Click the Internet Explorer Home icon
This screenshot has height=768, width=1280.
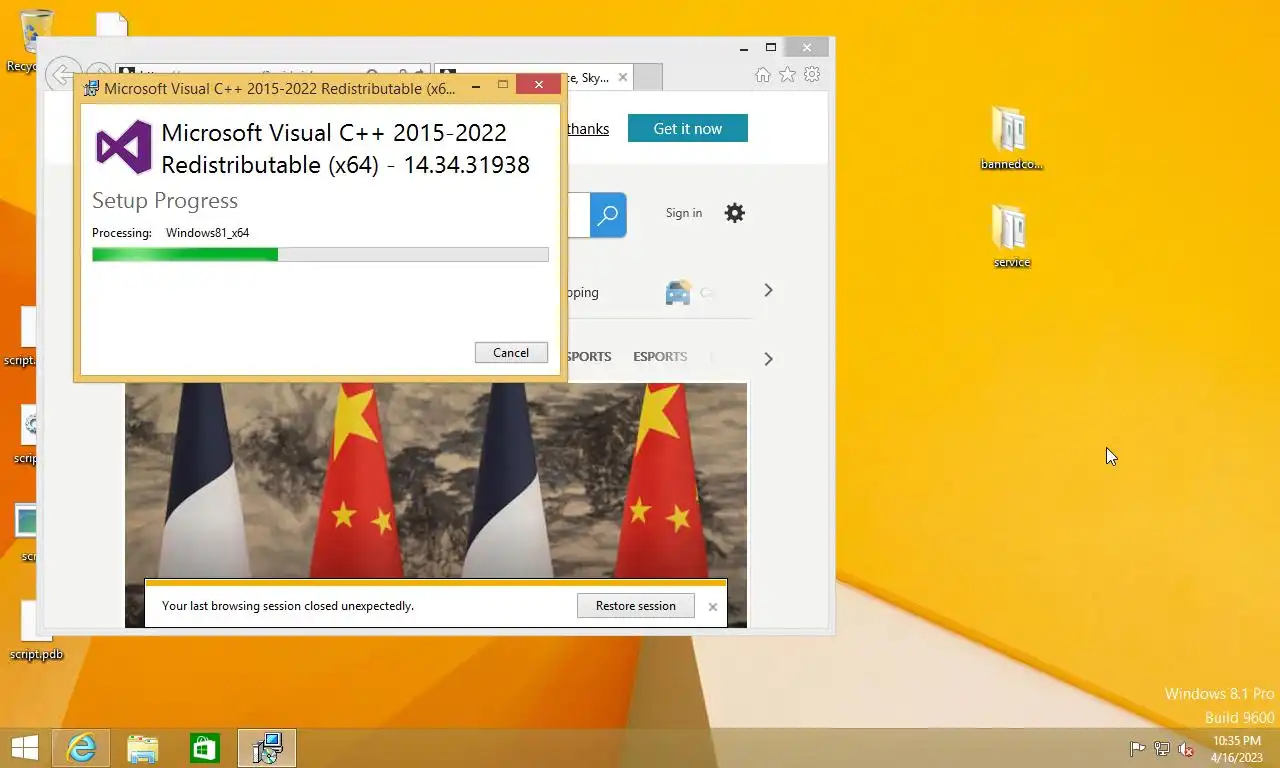[763, 75]
